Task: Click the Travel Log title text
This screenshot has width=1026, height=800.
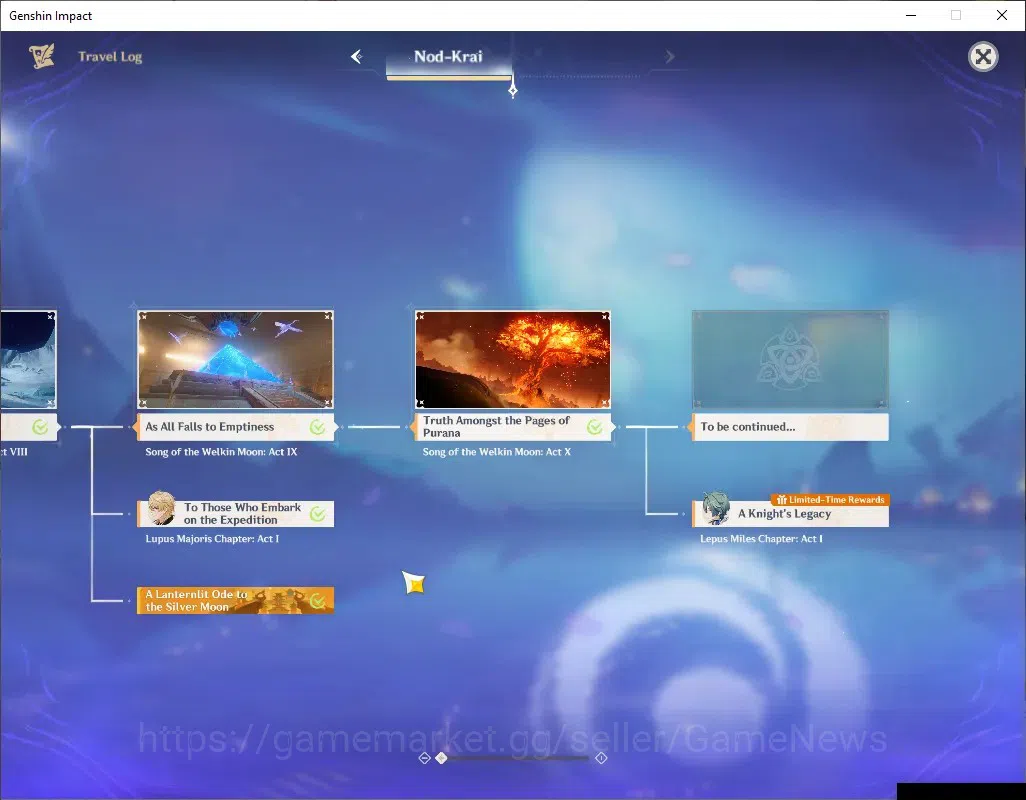Action: (110, 57)
